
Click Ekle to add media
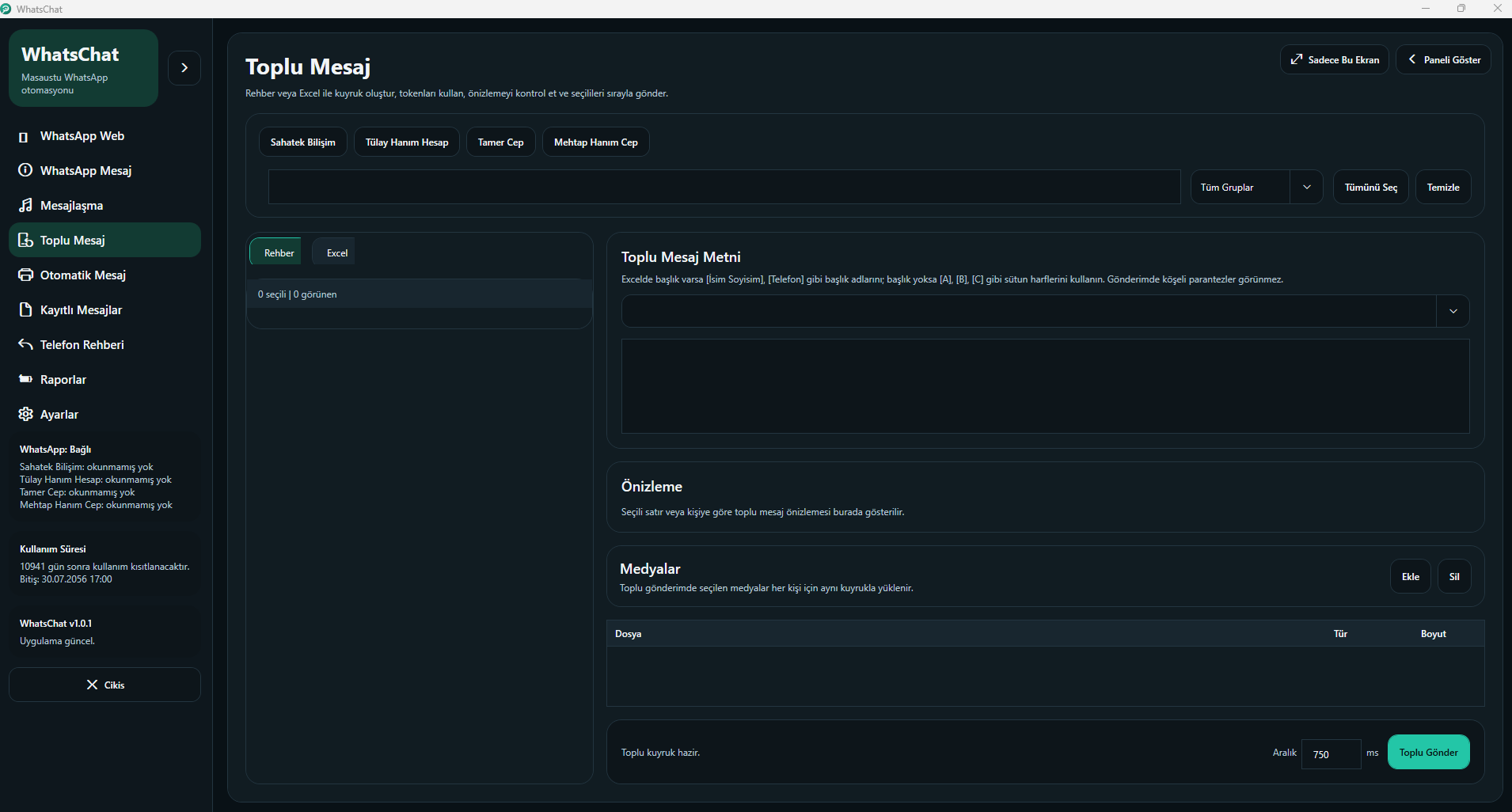point(1411,577)
